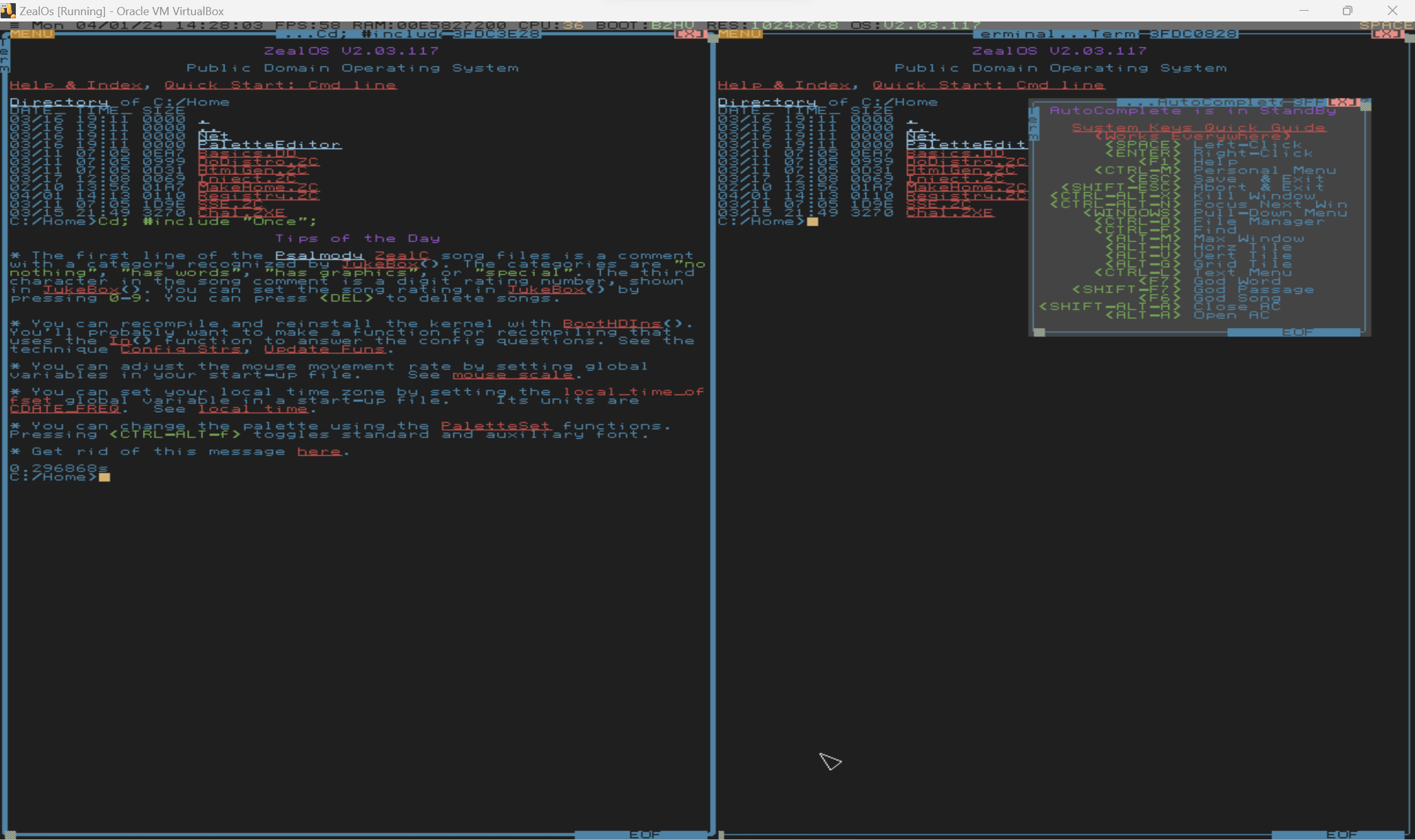The width and height of the screenshot is (1415, 840).
Task: Click AutoComplete window's EOF scrollbar thumb
Action: tap(1294, 332)
